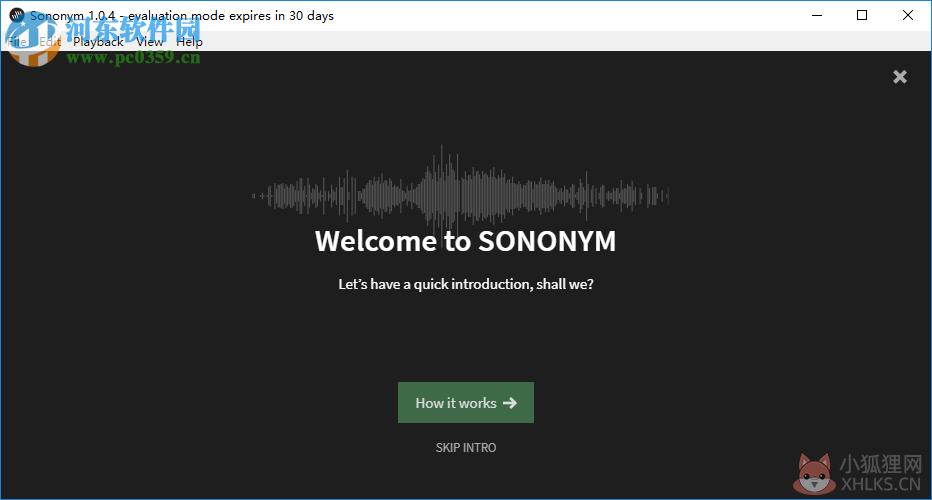Viewport: 932px width, 500px height.
Task: Open the Playback menu
Action: coord(98,42)
